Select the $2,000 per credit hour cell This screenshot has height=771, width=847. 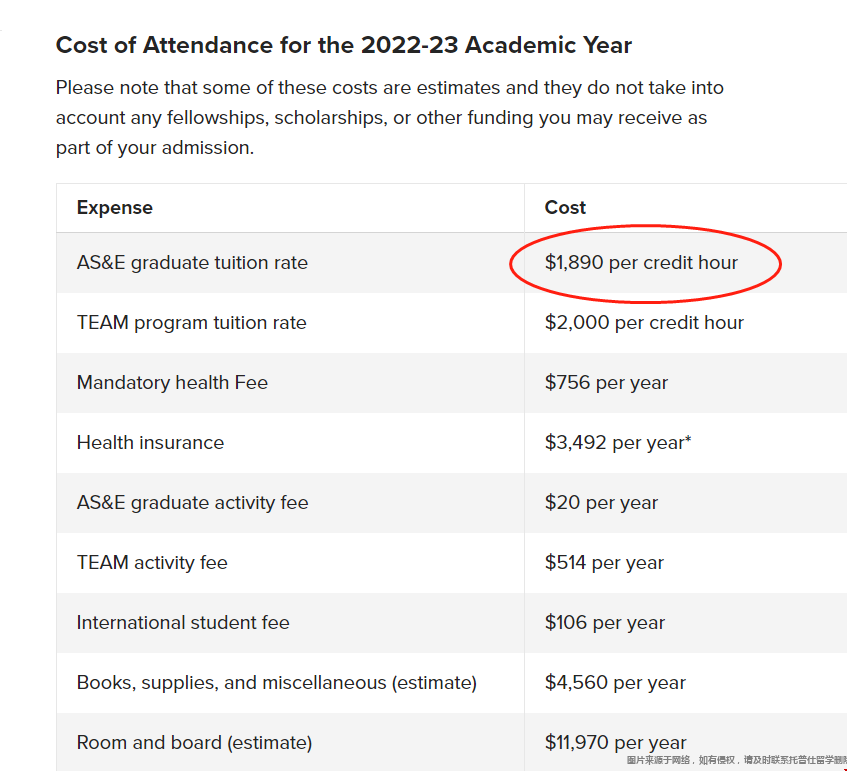644,323
